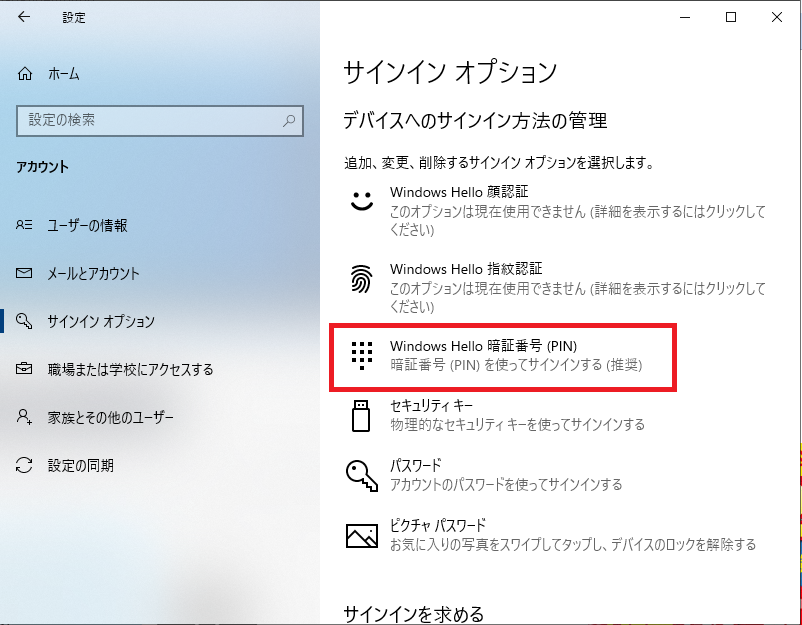This screenshot has height=625, width=802.
Task: Expand Windows Hello 指紋認証 option
Action: coord(558,287)
